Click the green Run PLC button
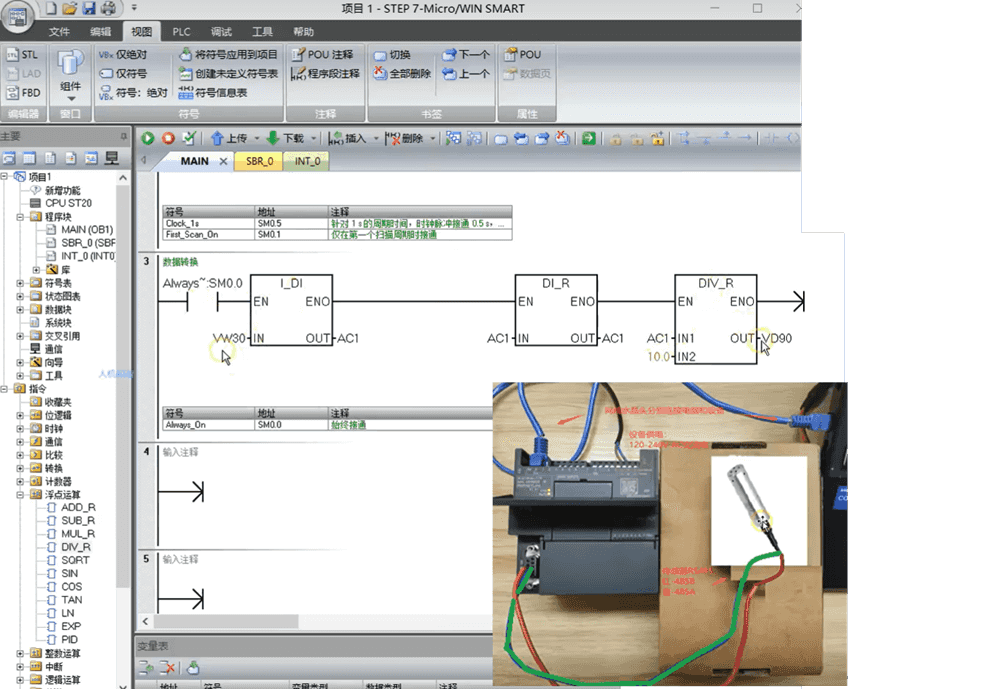The height and width of the screenshot is (689, 1000). [x=148, y=139]
